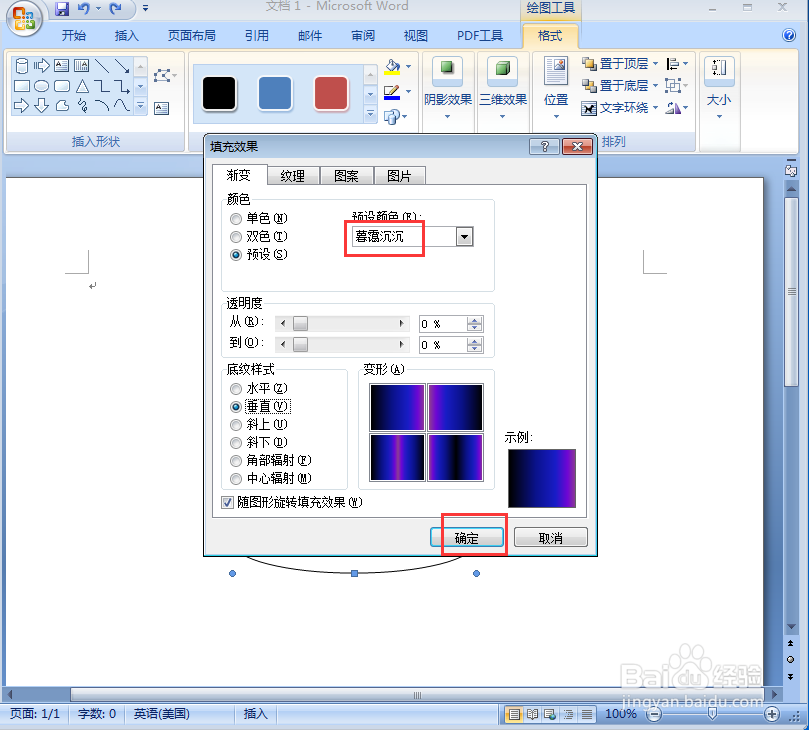The width and height of the screenshot is (809, 730).
Task: Click the 取消 Cancel button
Action: [x=551, y=538]
